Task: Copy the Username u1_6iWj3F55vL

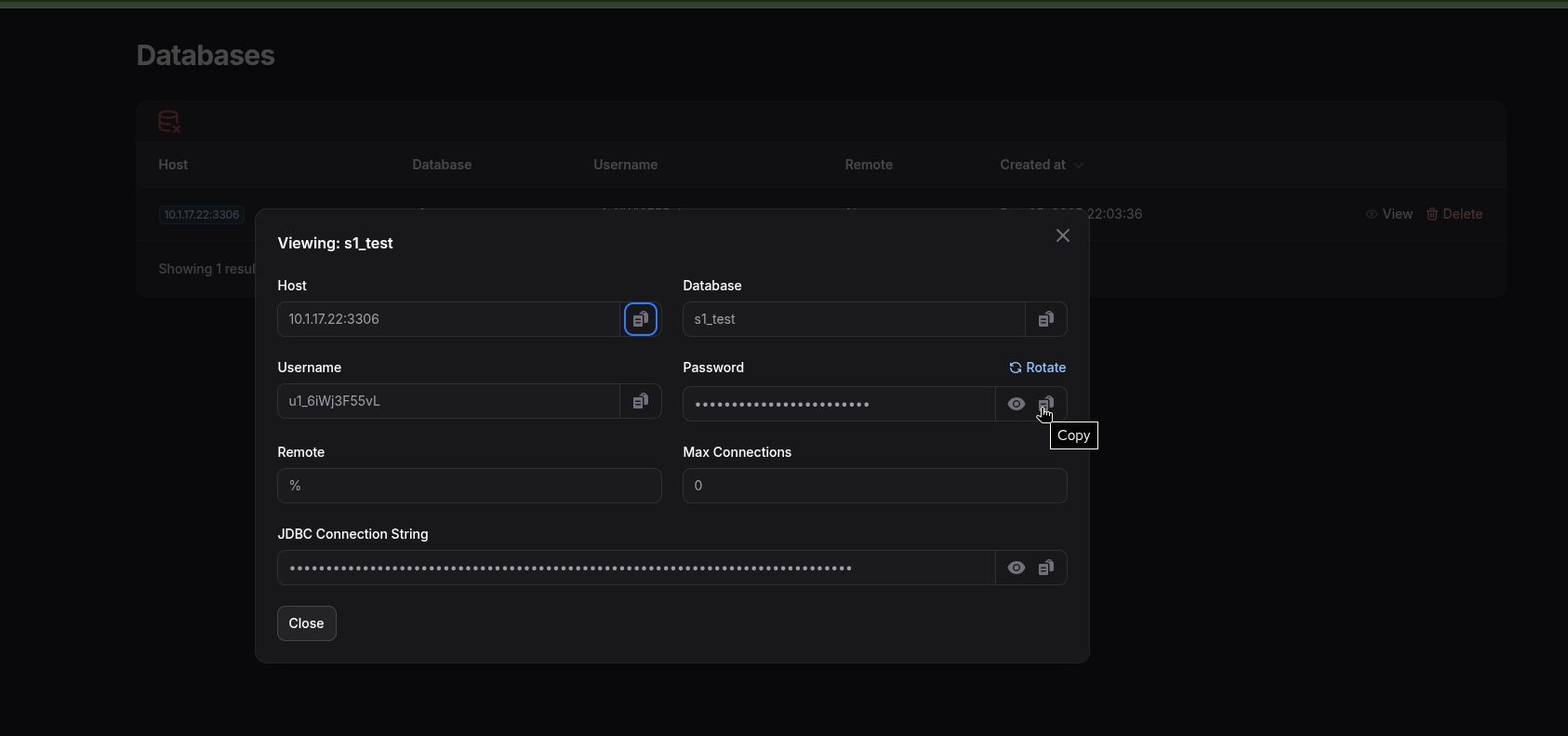Action: pos(641,401)
